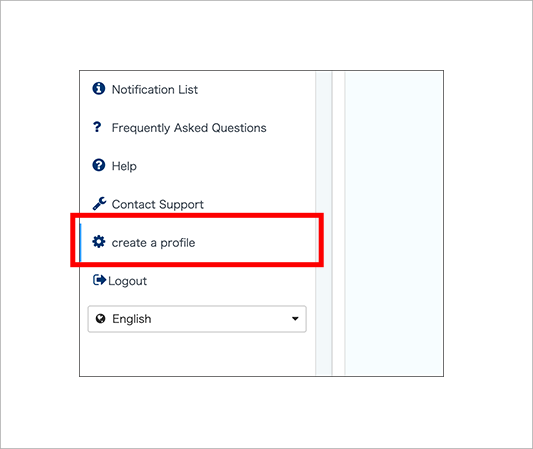Screen dimensions: 533x449
Task: Click the gear icon beside create a profile
Action: (99, 242)
